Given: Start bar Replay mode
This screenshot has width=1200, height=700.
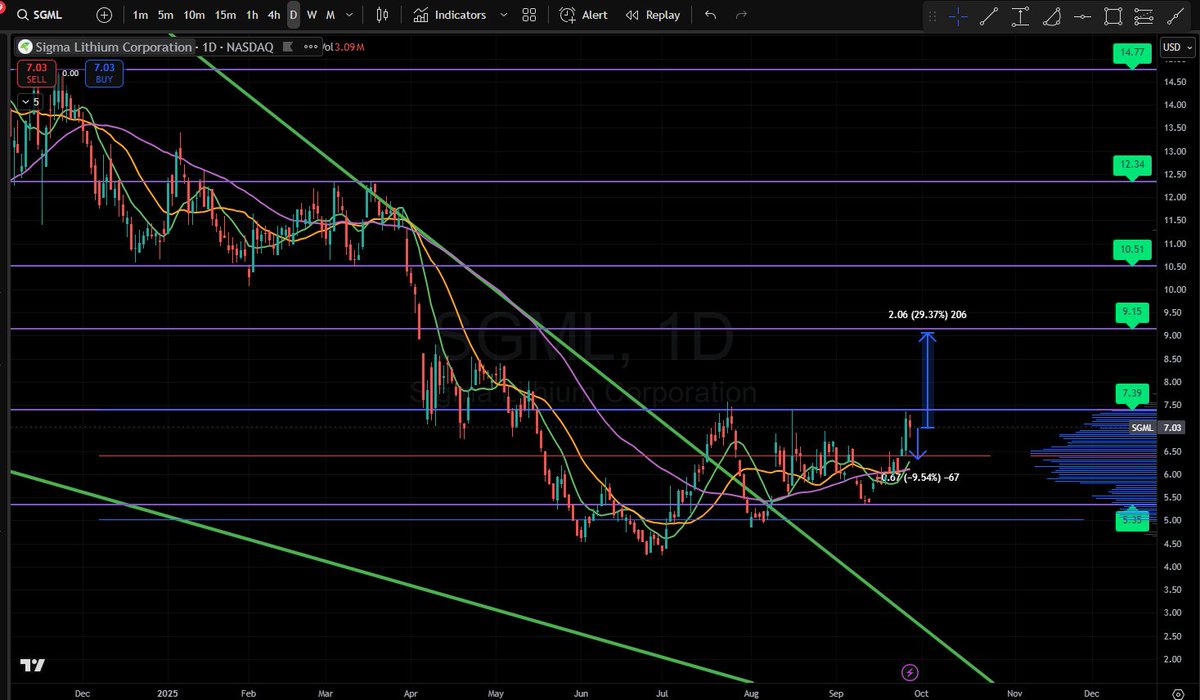Looking at the screenshot, I should tap(652, 15).
